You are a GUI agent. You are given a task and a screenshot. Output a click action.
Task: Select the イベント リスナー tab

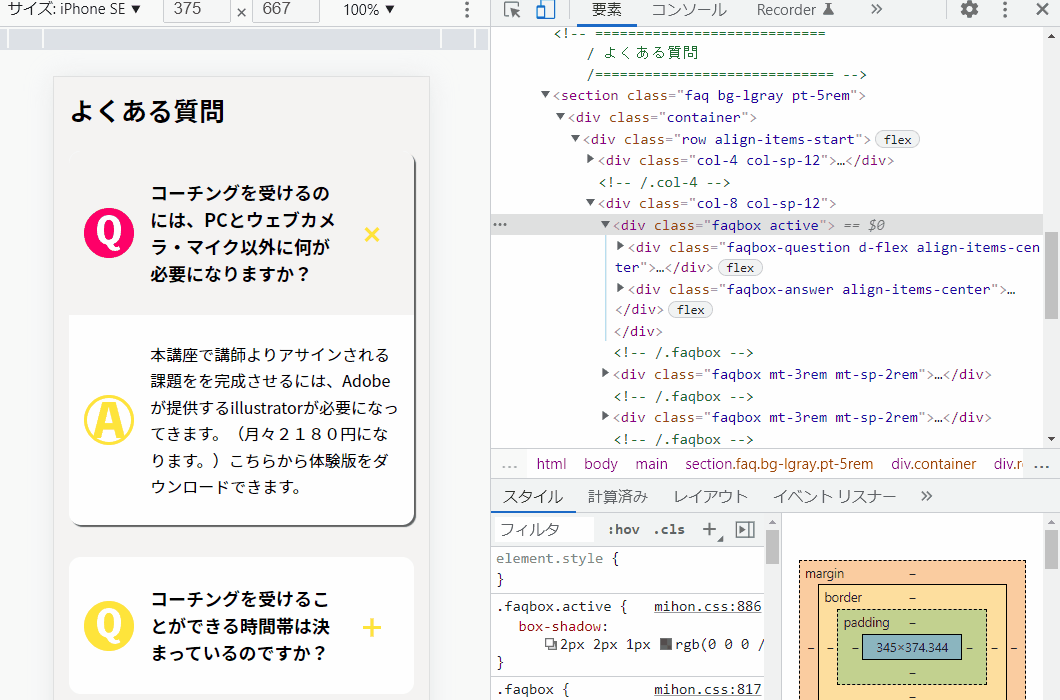(834, 496)
